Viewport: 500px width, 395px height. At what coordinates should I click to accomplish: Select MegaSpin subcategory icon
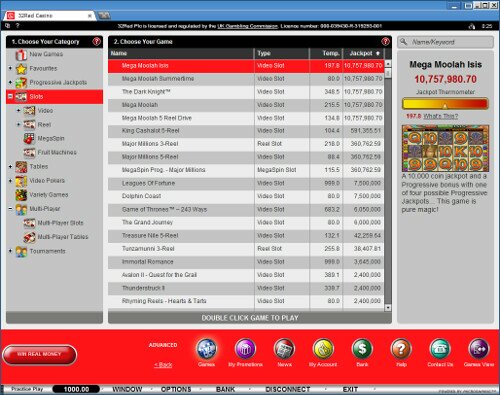pos(29,138)
